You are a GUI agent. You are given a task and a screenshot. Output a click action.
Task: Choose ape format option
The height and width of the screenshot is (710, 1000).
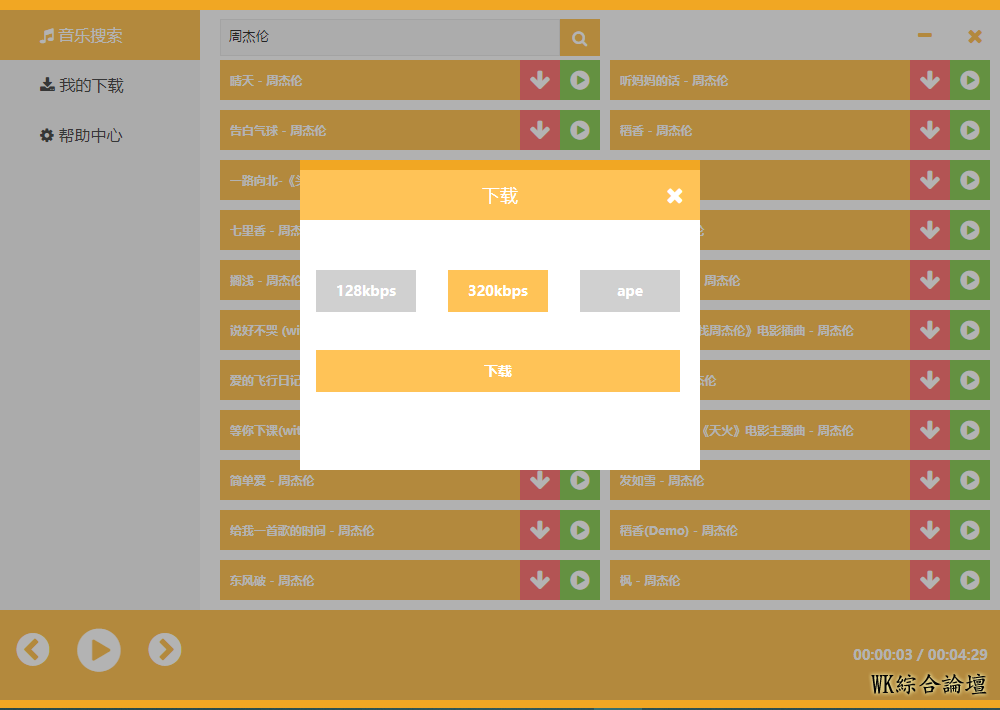click(630, 291)
